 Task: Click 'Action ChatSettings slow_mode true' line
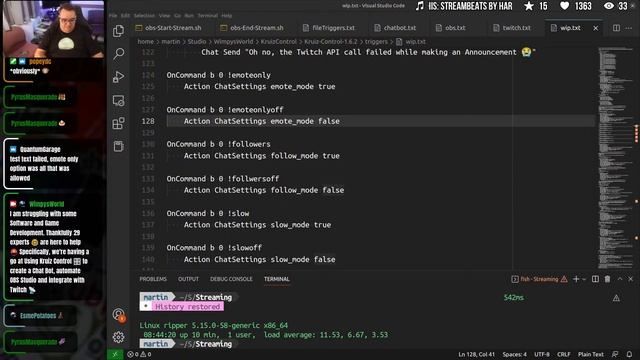click(x=257, y=225)
